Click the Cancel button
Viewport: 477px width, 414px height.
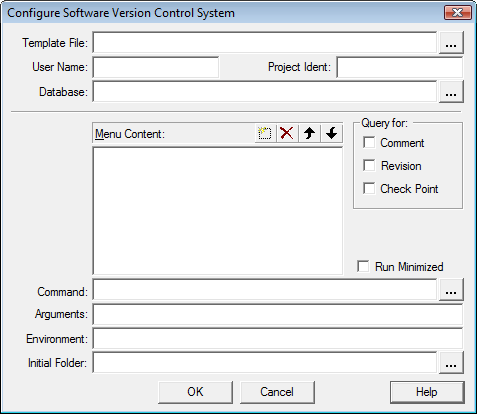tap(277, 392)
